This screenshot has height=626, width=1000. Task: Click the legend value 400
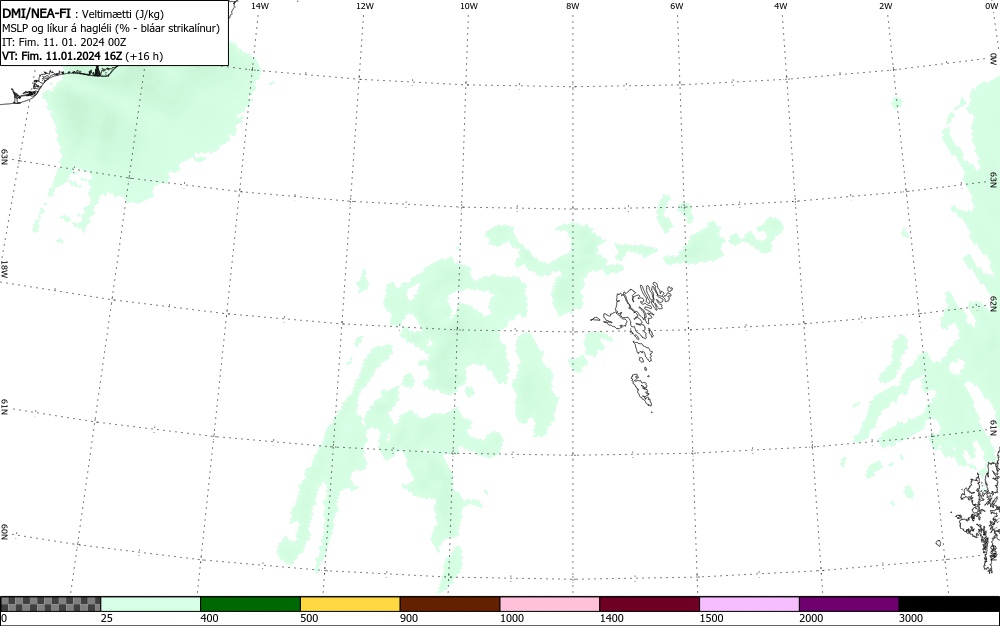[209, 618]
